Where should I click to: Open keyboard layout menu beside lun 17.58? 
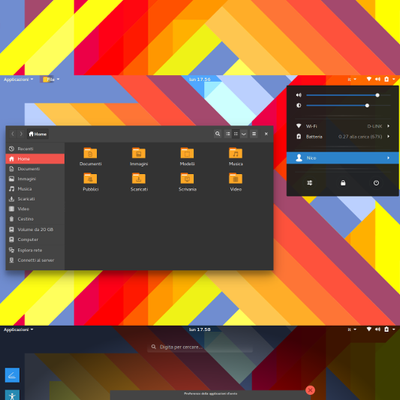pyautogui.click(x=352, y=329)
